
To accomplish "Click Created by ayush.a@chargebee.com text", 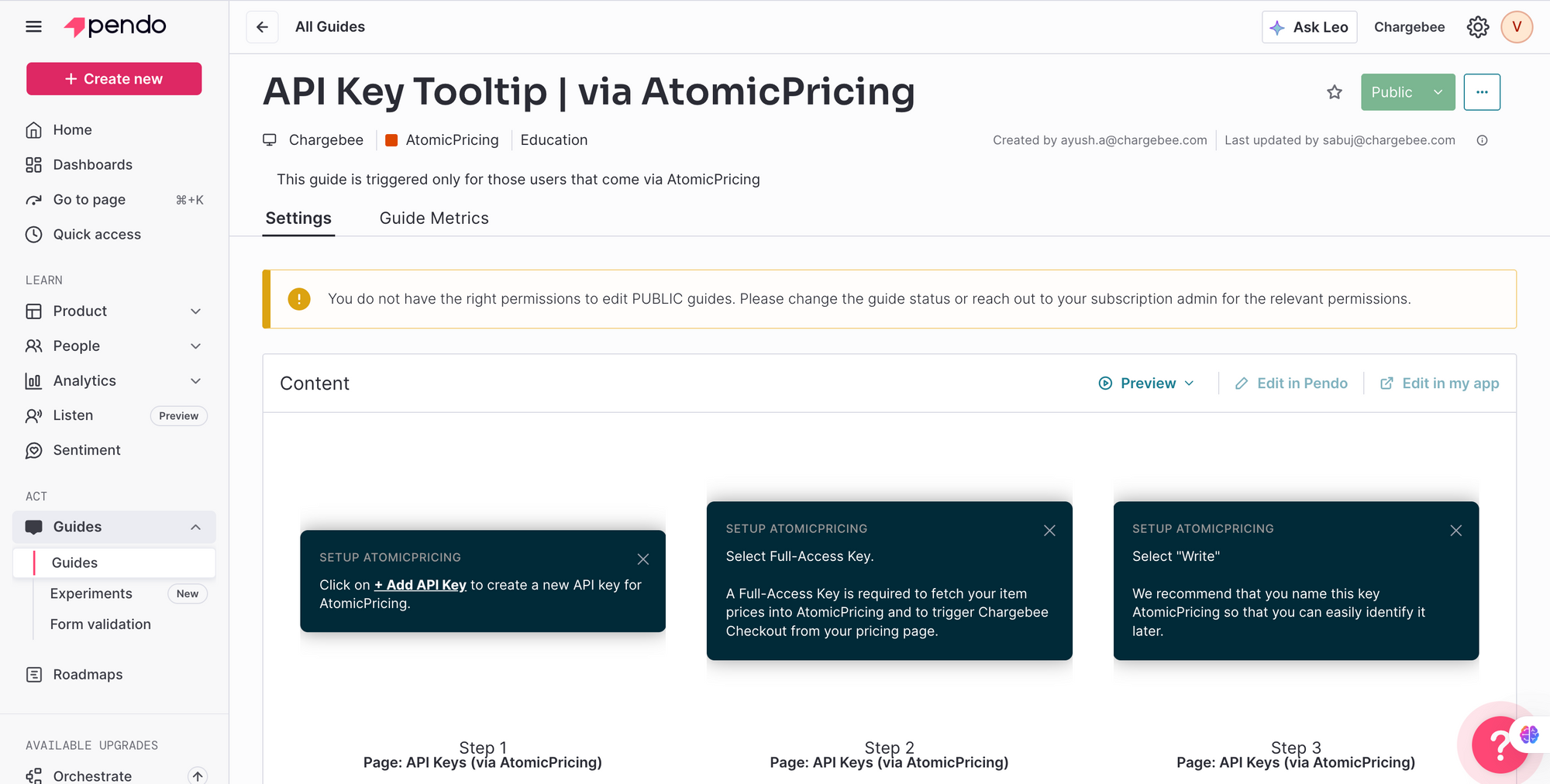I will (1100, 140).
